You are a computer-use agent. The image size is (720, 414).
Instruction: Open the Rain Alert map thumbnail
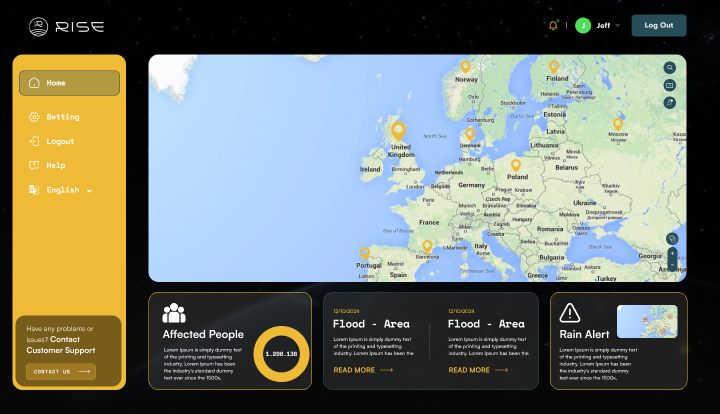(647, 322)
